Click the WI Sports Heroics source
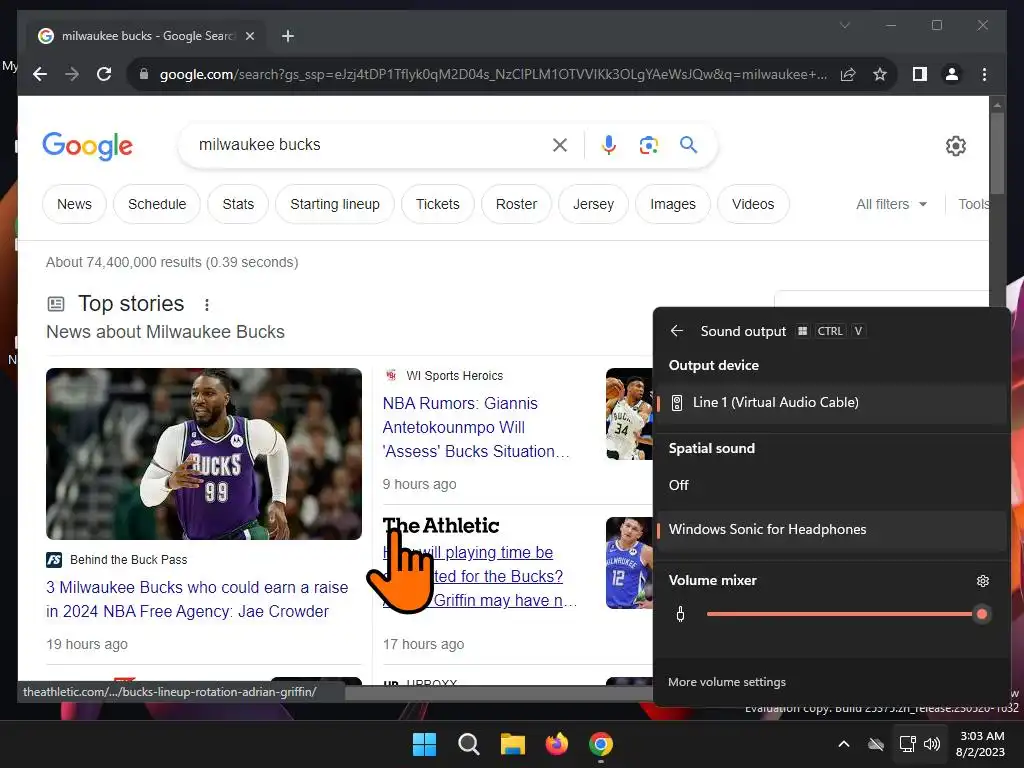Screen dimensions: 1024x768 [x=455, y=376]
